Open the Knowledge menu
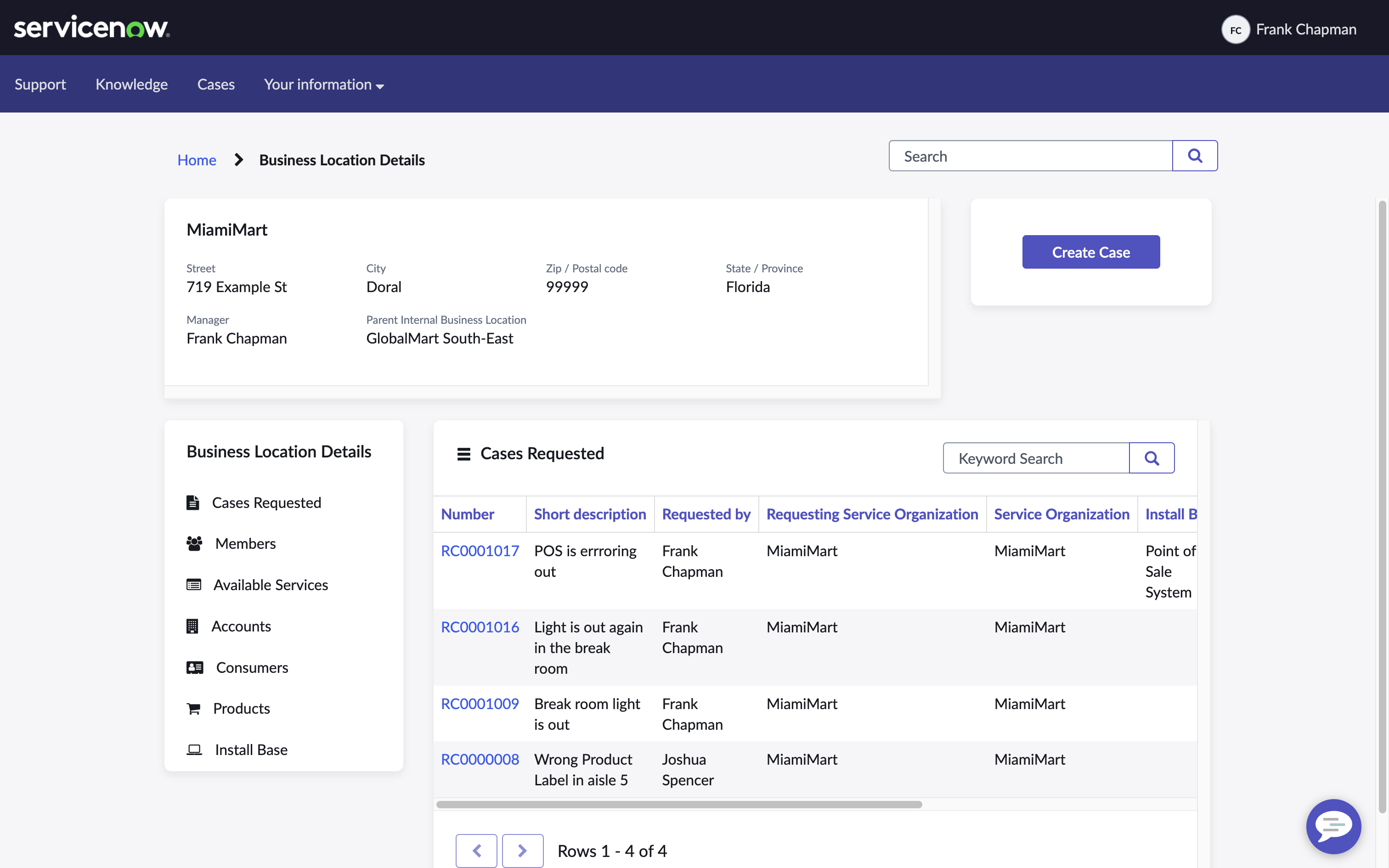Screen dimensions: 1389x868 (131, 85)
